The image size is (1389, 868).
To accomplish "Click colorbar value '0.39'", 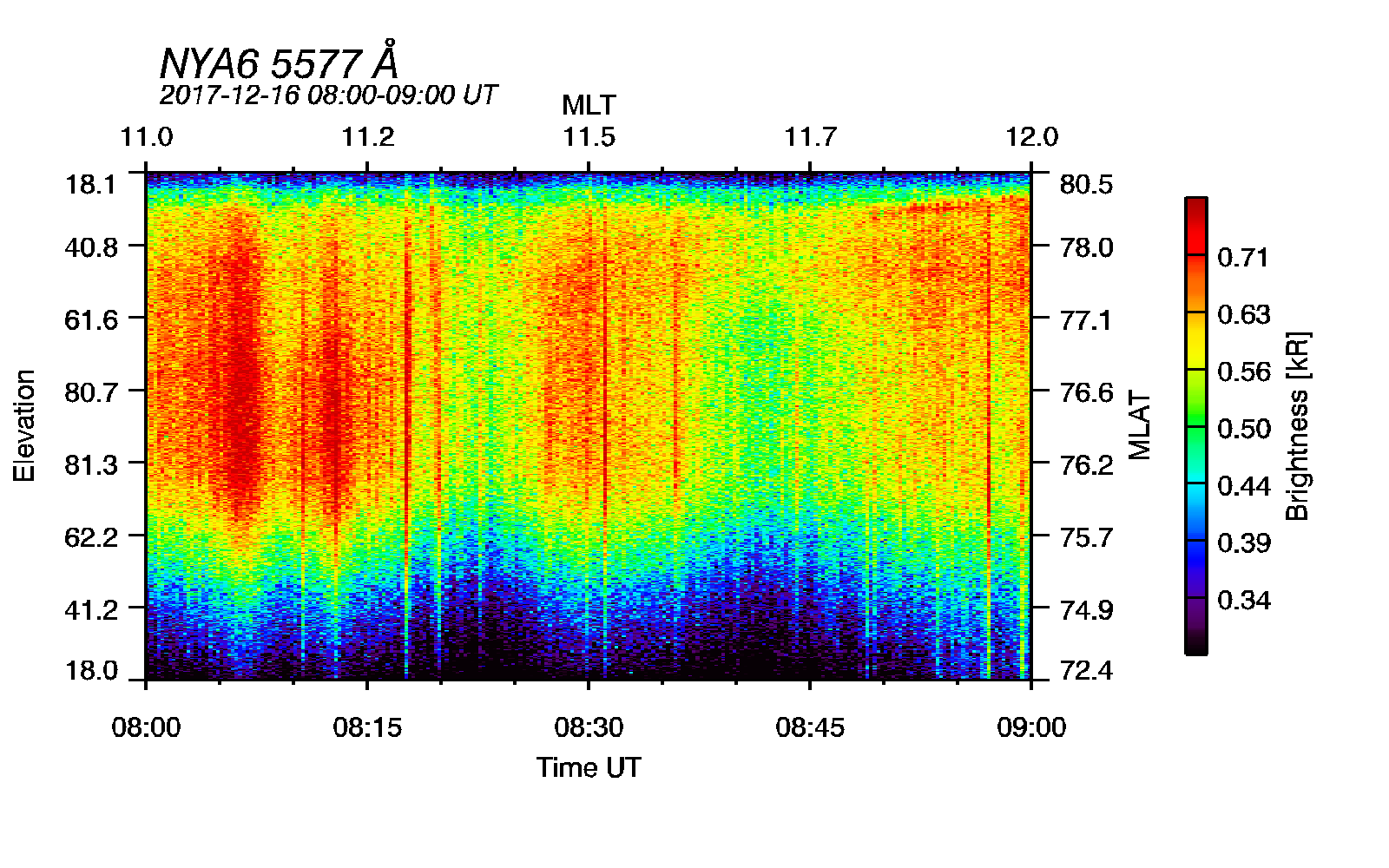I will (1243, 543).
